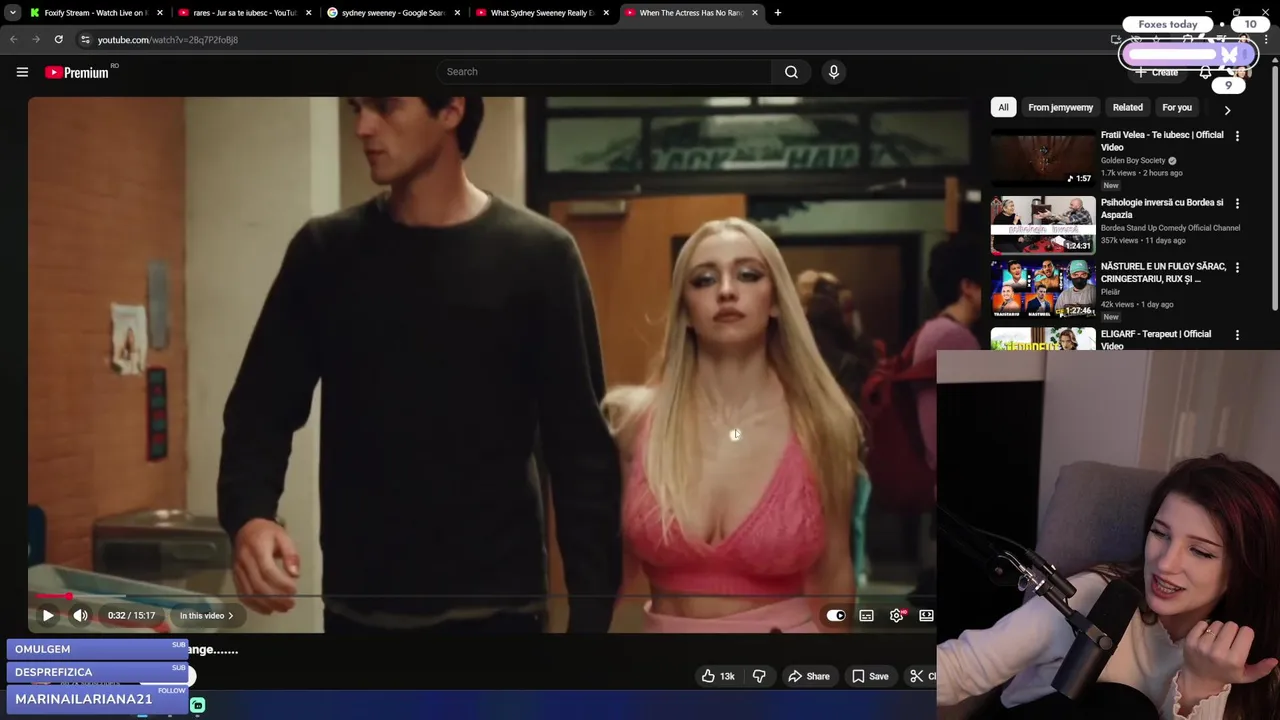Viewport: 1280px width, 720px height.
Task: Open a new browser tab
Action: (x=778, y=13)
